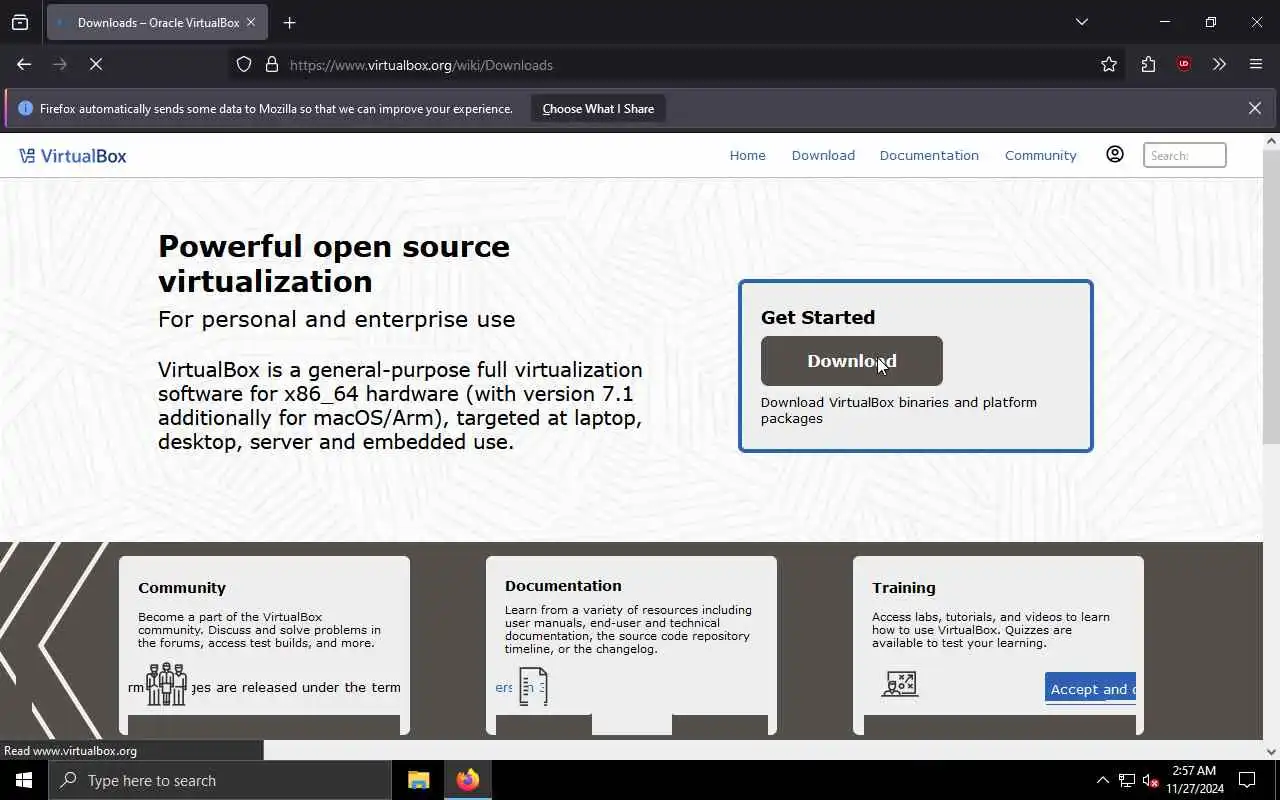Open File Explorer from the taskbar
1280x800 pixels.
tap(418, 780)
